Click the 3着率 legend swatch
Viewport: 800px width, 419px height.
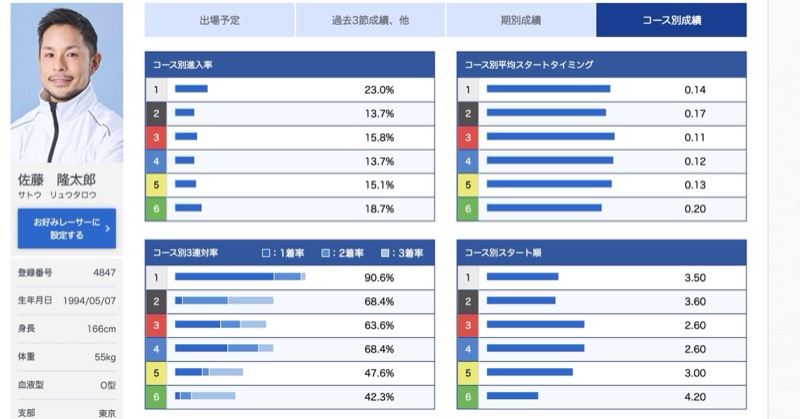(x=386, y=253)
